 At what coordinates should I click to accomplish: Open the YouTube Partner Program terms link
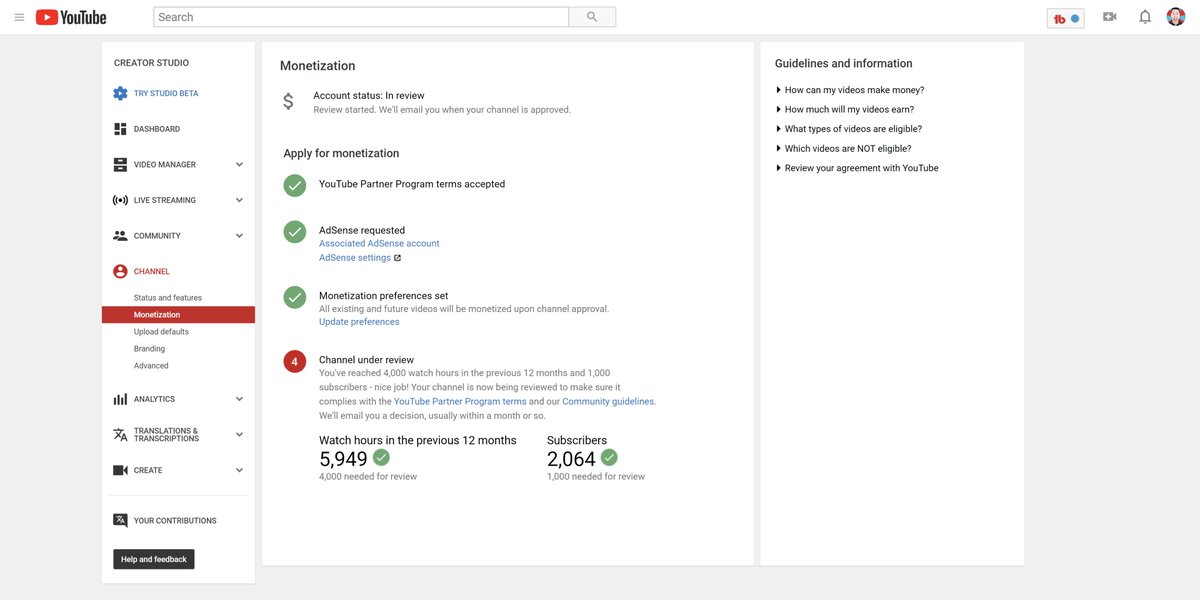[460, 401]
